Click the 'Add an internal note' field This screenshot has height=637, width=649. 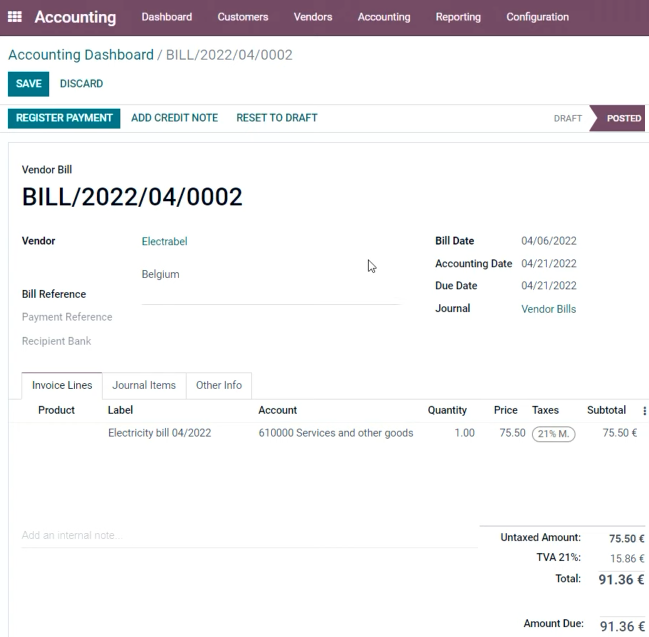[250, 536]
